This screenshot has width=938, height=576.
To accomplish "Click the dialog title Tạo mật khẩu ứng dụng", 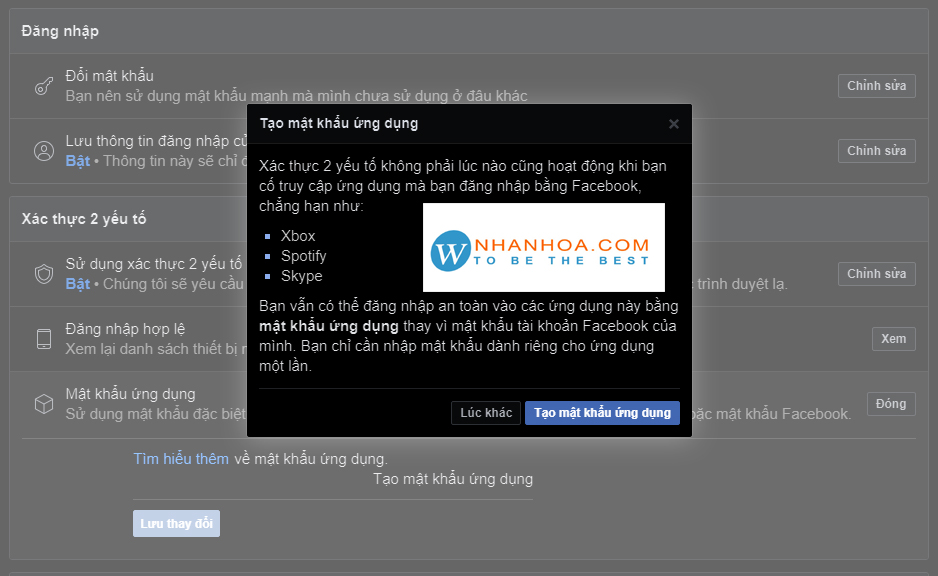I will click(x=339, y=123).
